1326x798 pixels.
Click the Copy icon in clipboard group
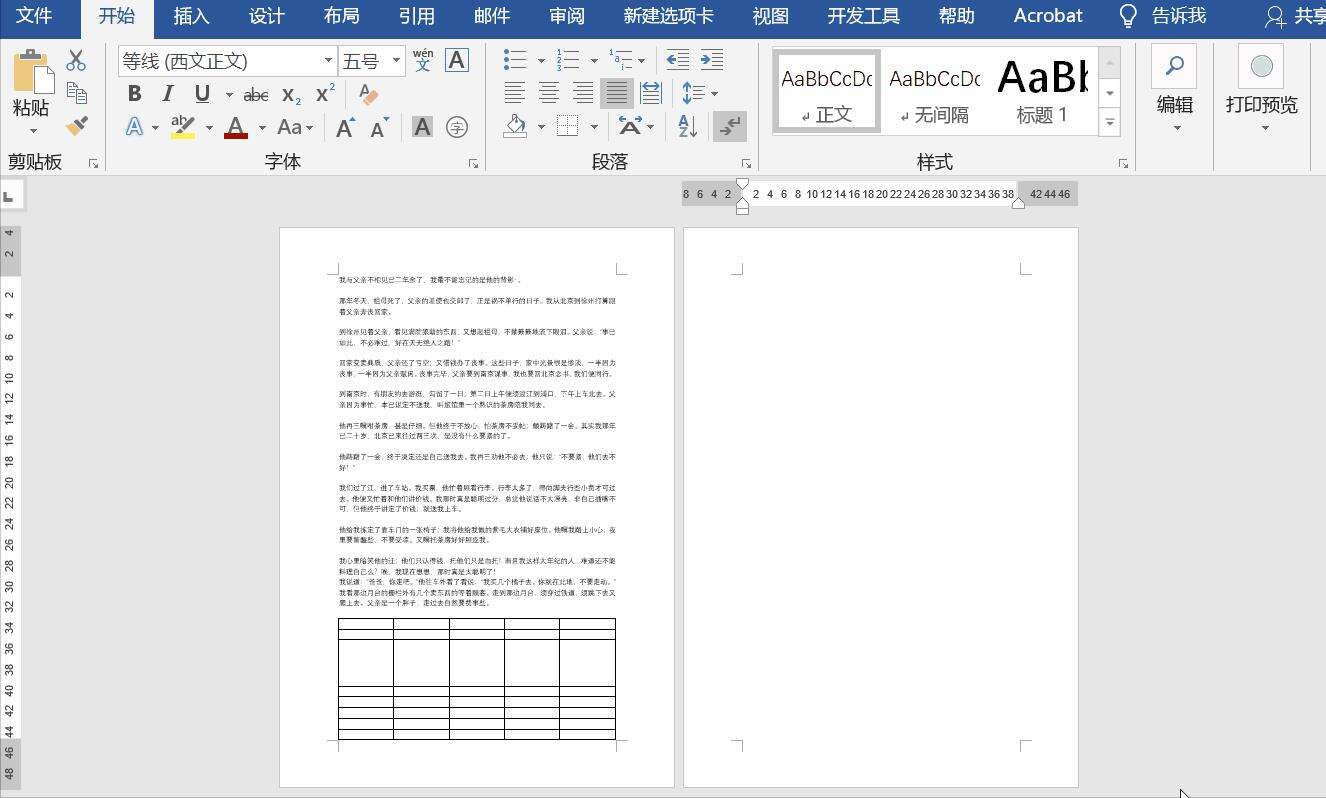[x=76, y=93]
